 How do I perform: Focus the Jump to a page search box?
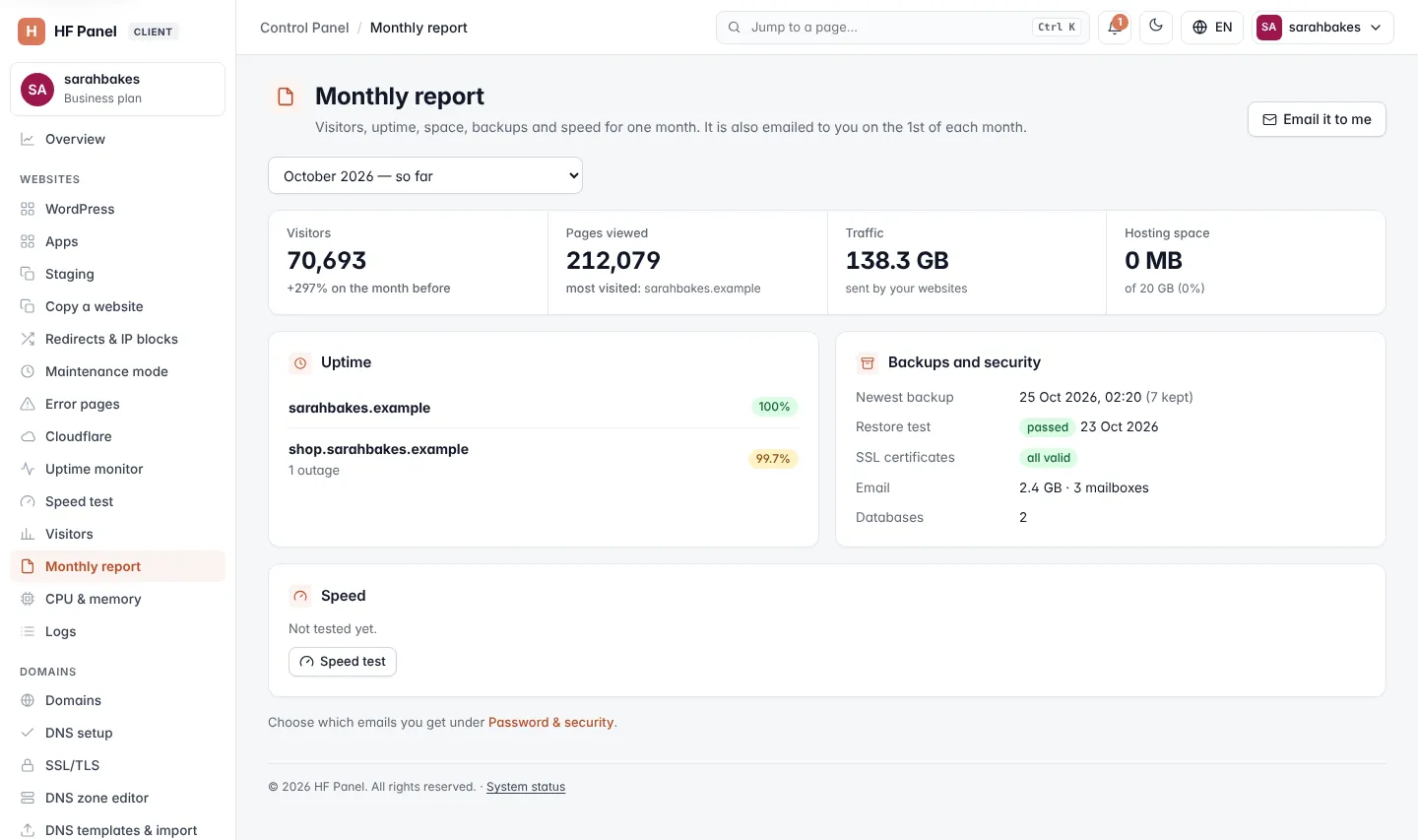903,28
